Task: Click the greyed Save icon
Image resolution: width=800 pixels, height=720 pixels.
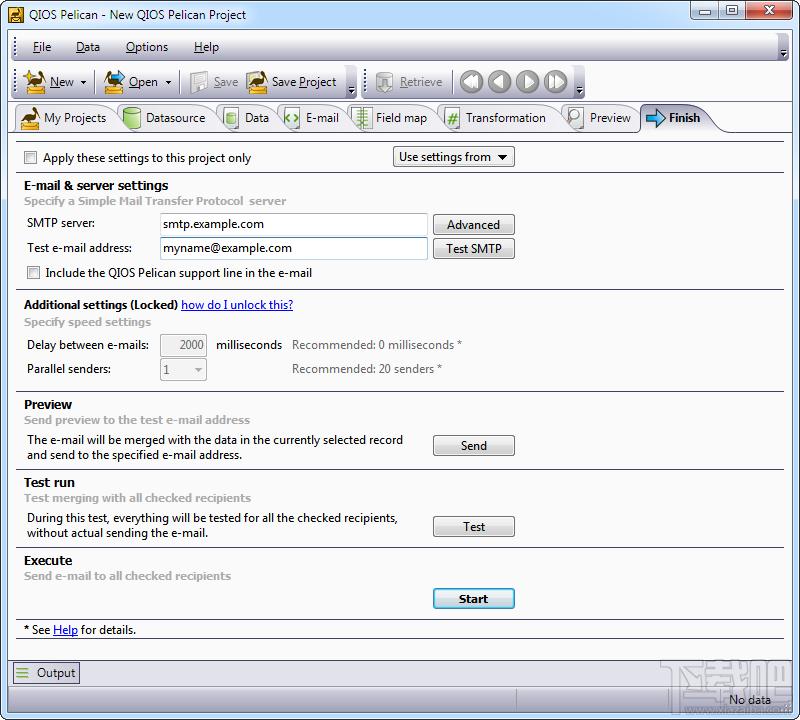Action: pyautogui.click(x=199, y=82)
